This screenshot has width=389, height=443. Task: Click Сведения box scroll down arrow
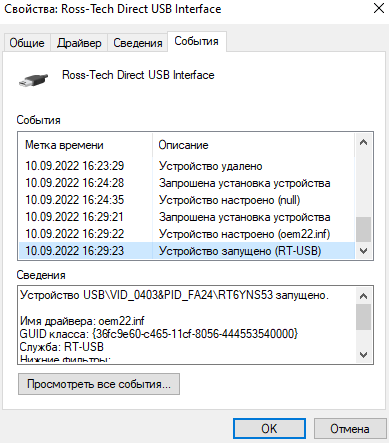(x=363, y=355)
